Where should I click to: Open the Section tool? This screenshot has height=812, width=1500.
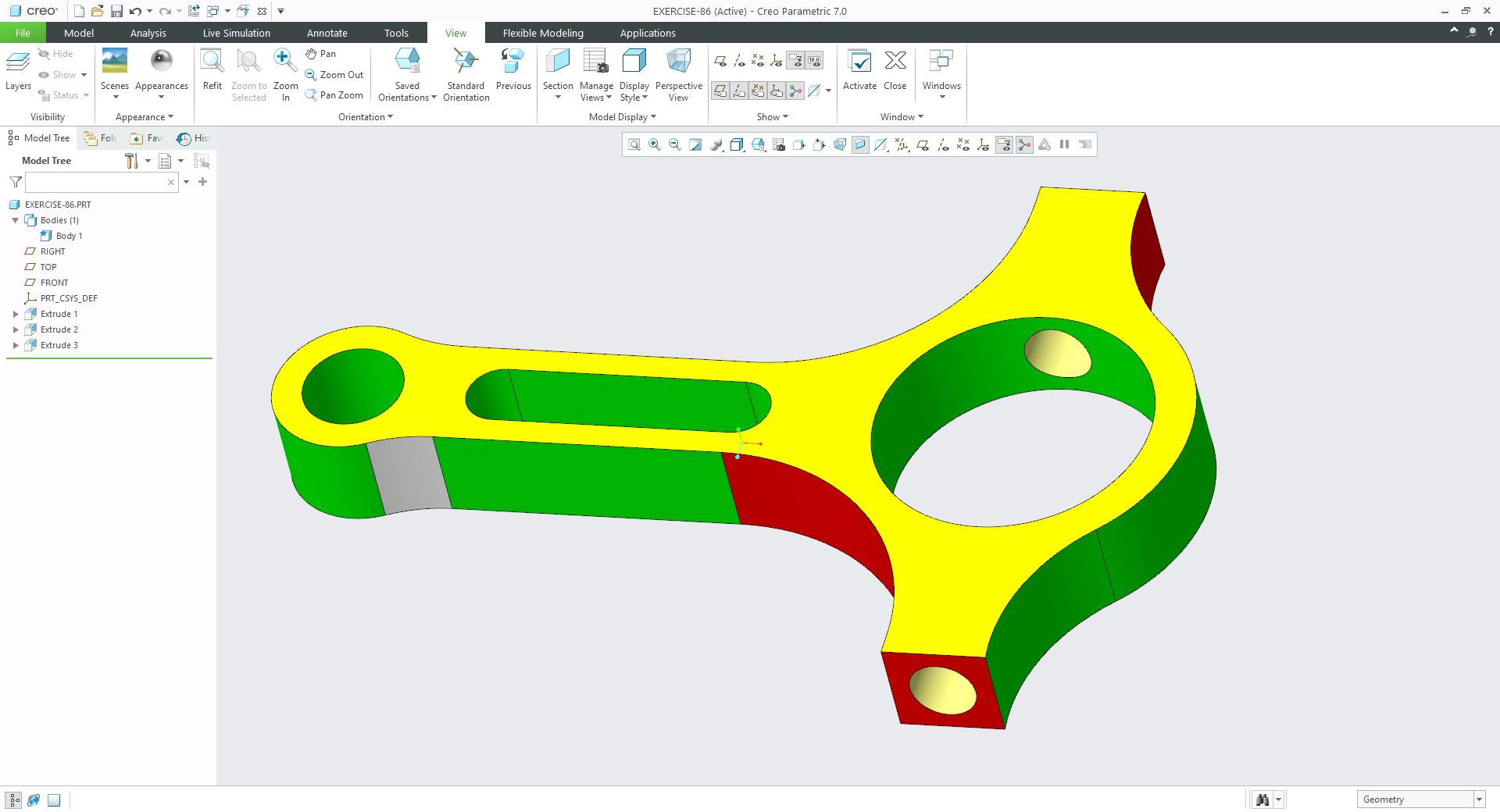(558, 75)
